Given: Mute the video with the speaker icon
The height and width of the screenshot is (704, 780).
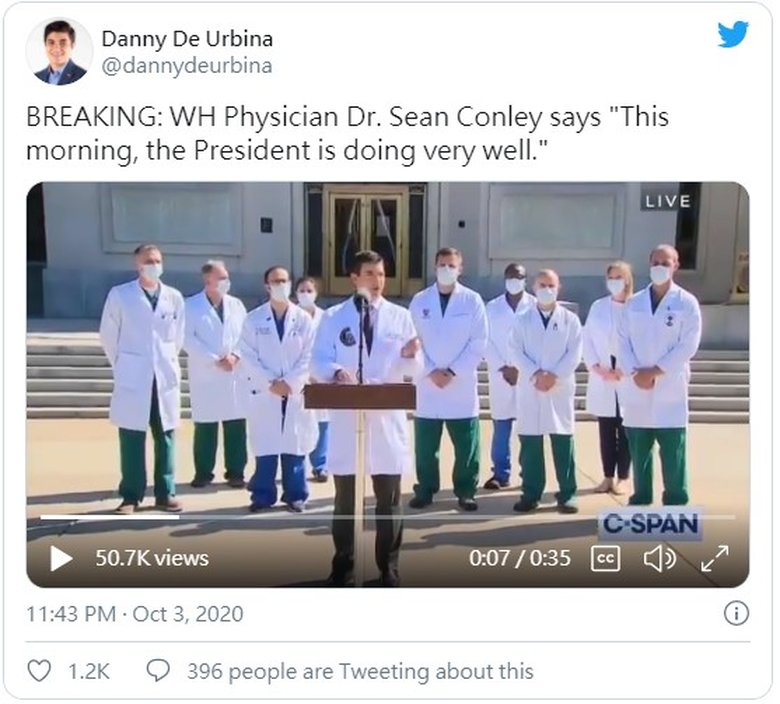Looking at the screenshot, I should coord(660,558).
